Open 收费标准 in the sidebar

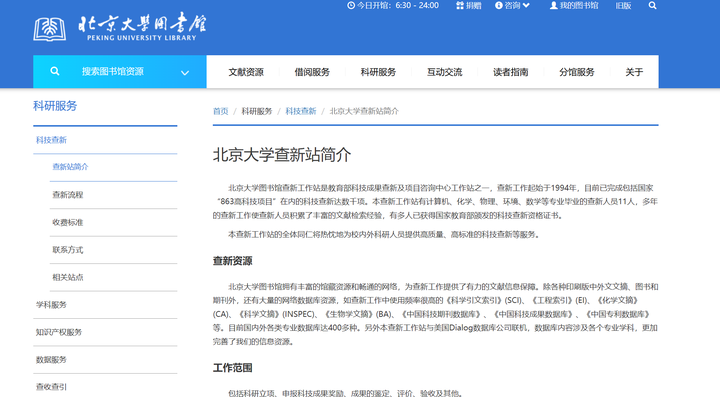68,222
